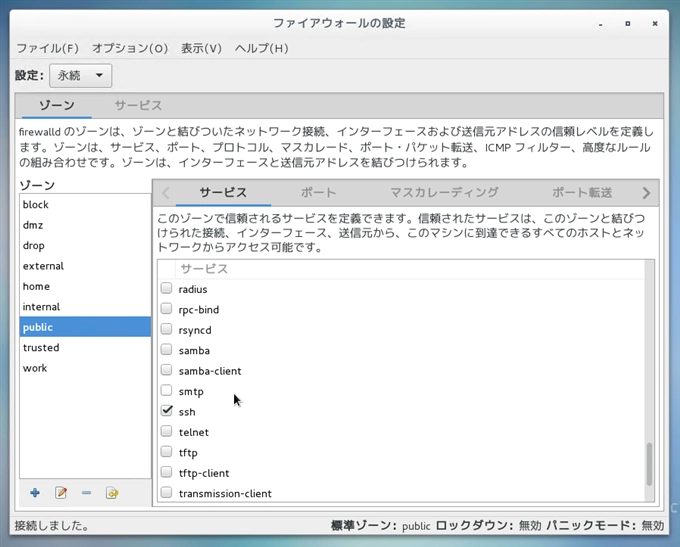Maximize the firewall settings window
Image resolution: width=680 pixels, height=547 pixels.
[628, 23]
